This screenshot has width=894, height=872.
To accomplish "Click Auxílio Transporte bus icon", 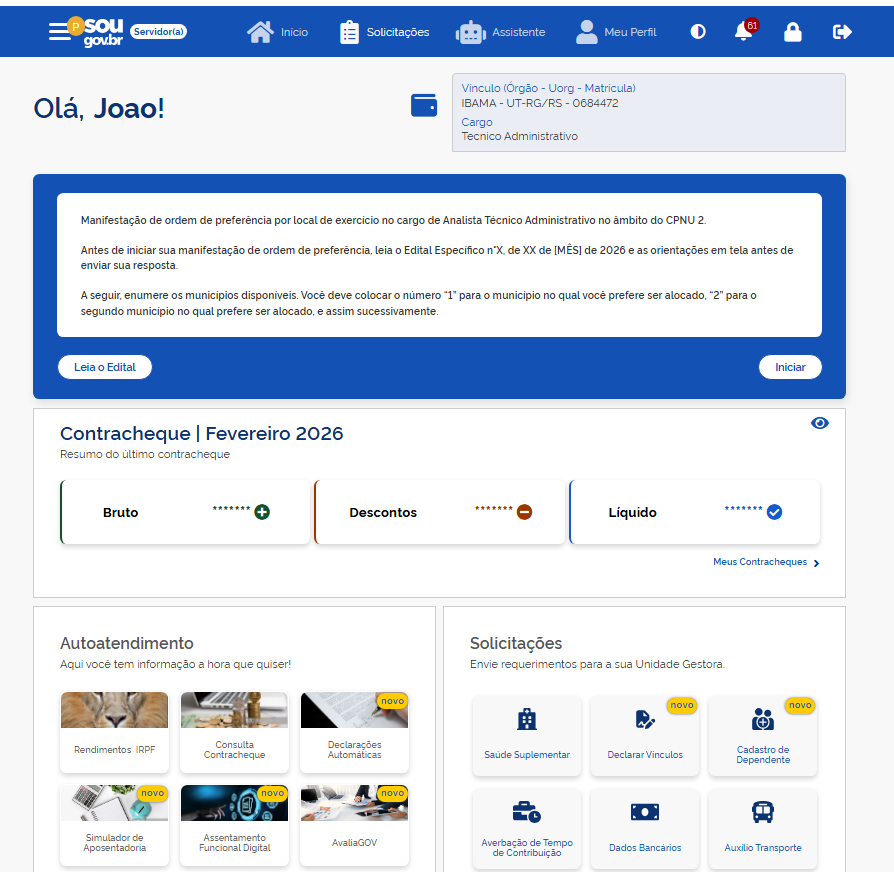I will (763, 812).
